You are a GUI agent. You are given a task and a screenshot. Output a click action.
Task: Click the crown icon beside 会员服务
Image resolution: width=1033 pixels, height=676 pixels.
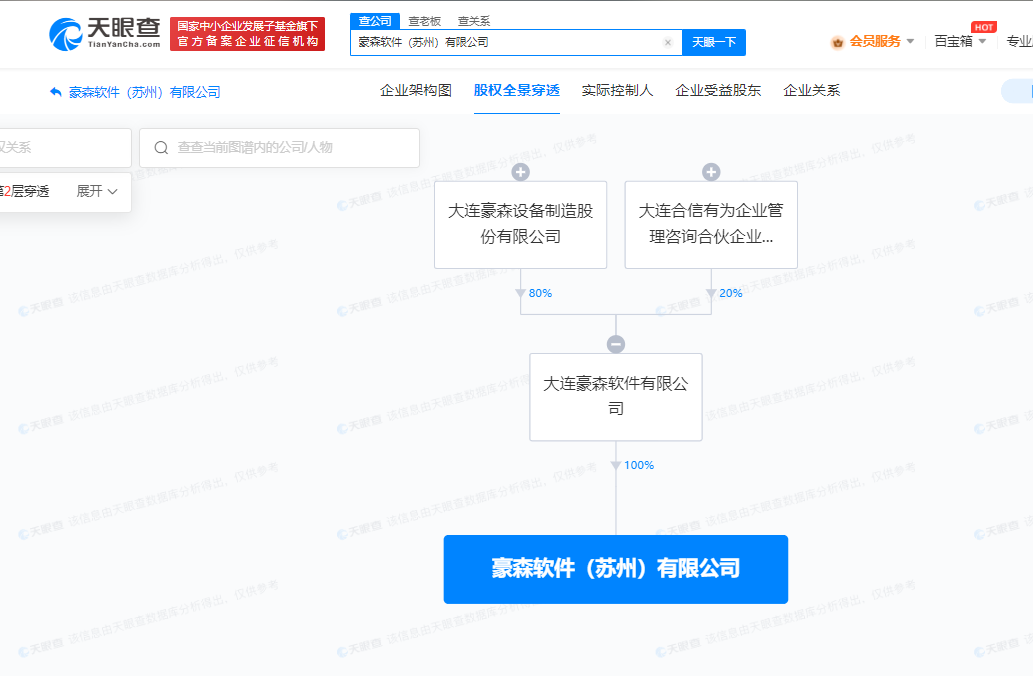[x=837, y=43]
